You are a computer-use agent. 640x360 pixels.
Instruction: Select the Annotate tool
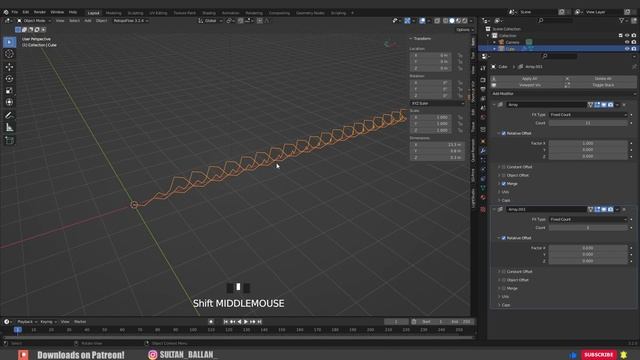[x=9, y=116]
